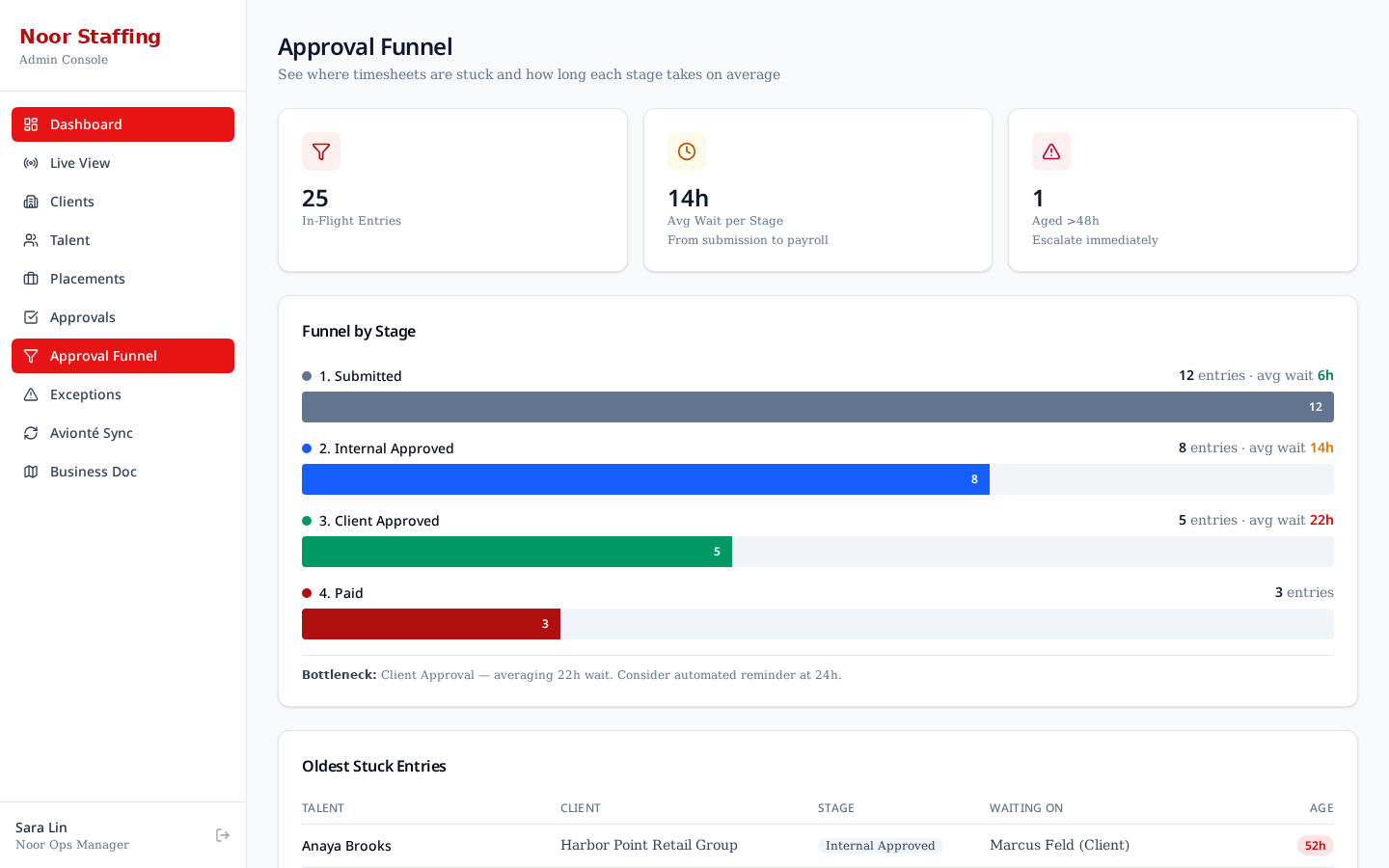Click the funnel icon on In-Flight Entries card
The image size is (1389, 868).
pyautogui.click(x=321, y=151)
